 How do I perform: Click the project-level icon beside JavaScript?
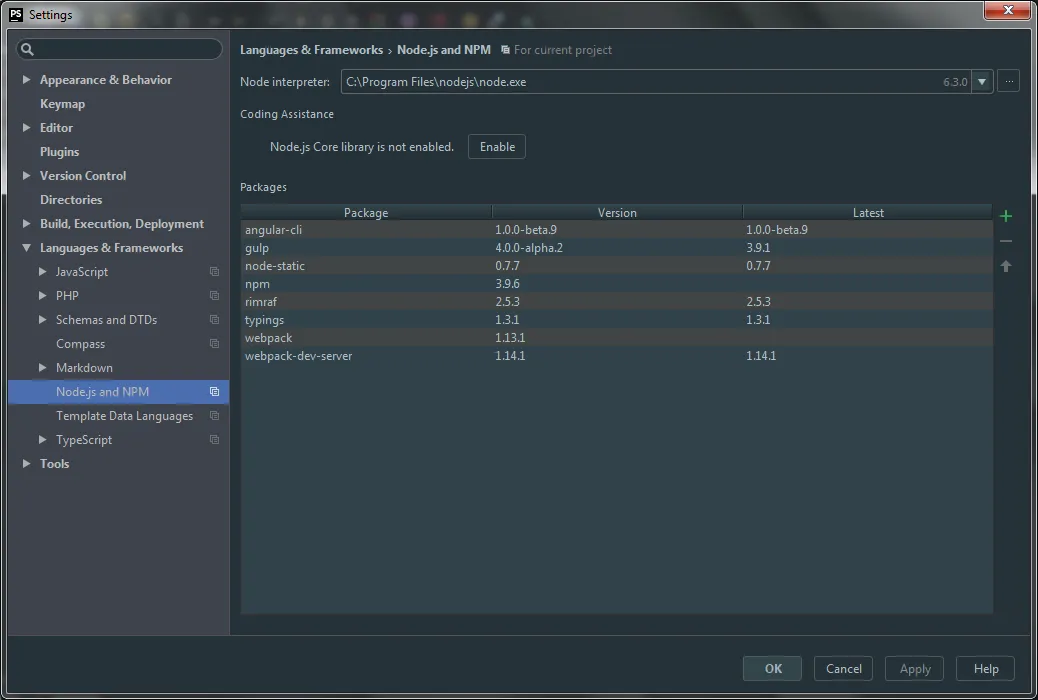click(x=214, y=272)
